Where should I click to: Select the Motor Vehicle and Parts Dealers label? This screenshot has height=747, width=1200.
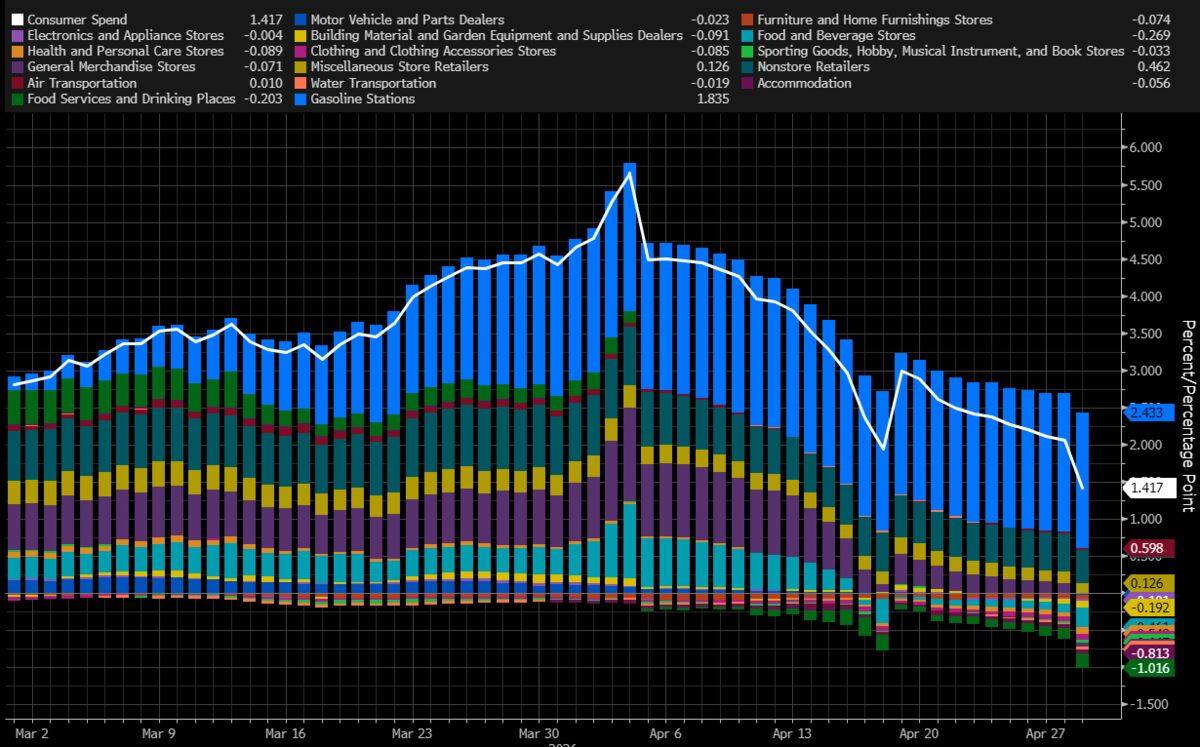coord(408,20)
